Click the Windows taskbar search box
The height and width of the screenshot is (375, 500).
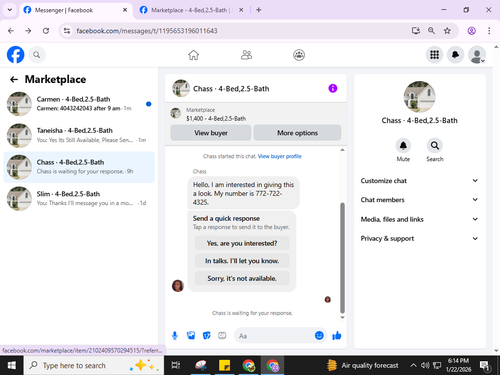(x=94, y=365)
